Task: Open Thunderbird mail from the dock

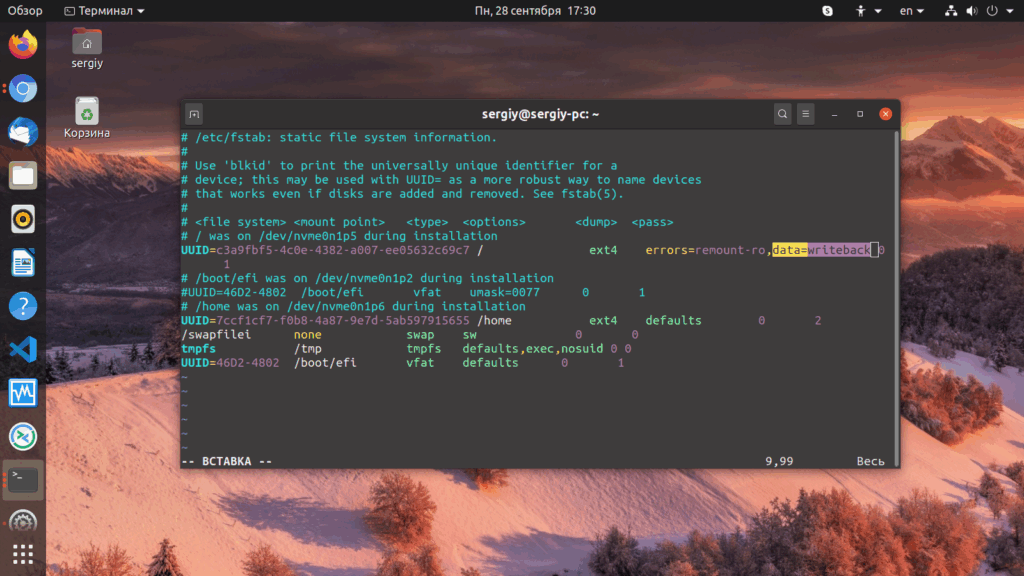Action: [23, 132]
